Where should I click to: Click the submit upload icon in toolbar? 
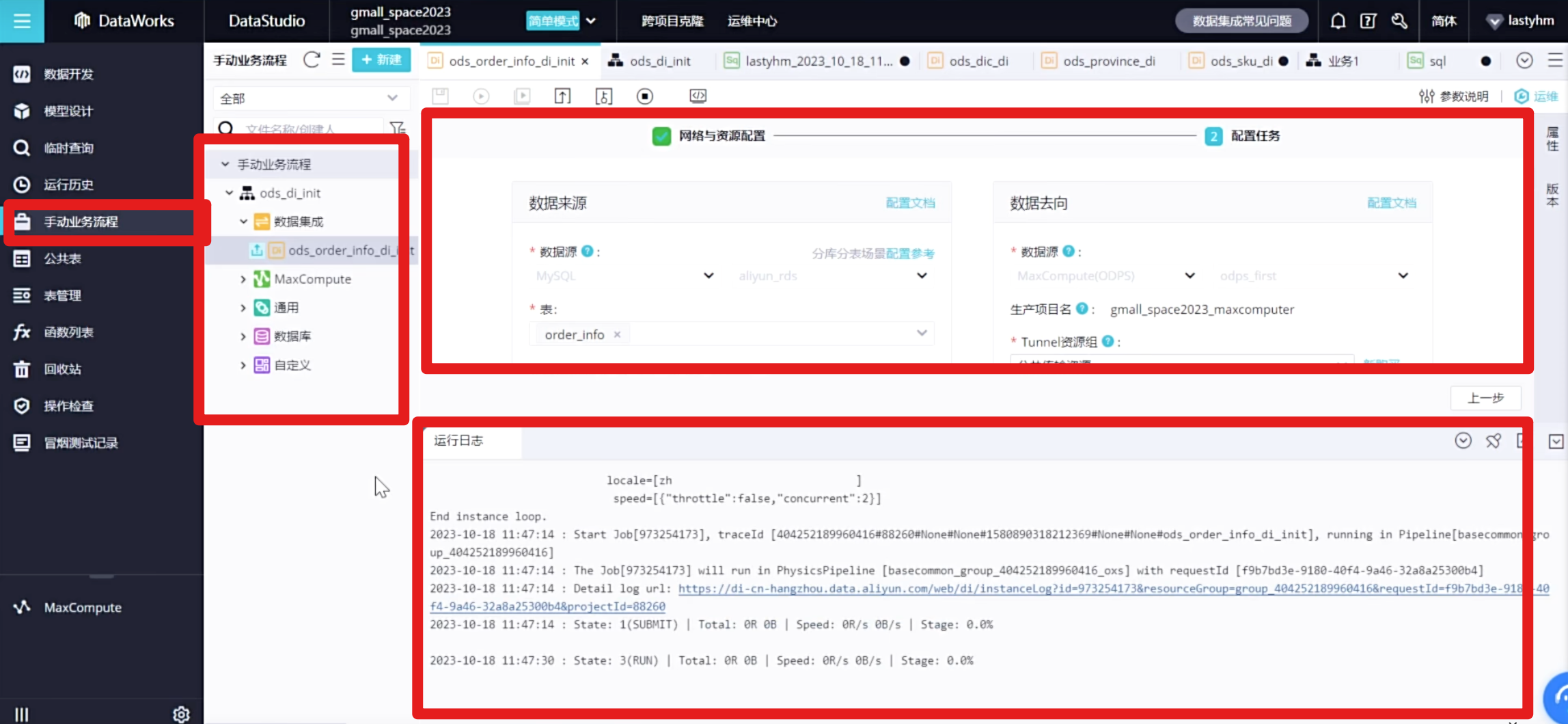coord(562,96)
